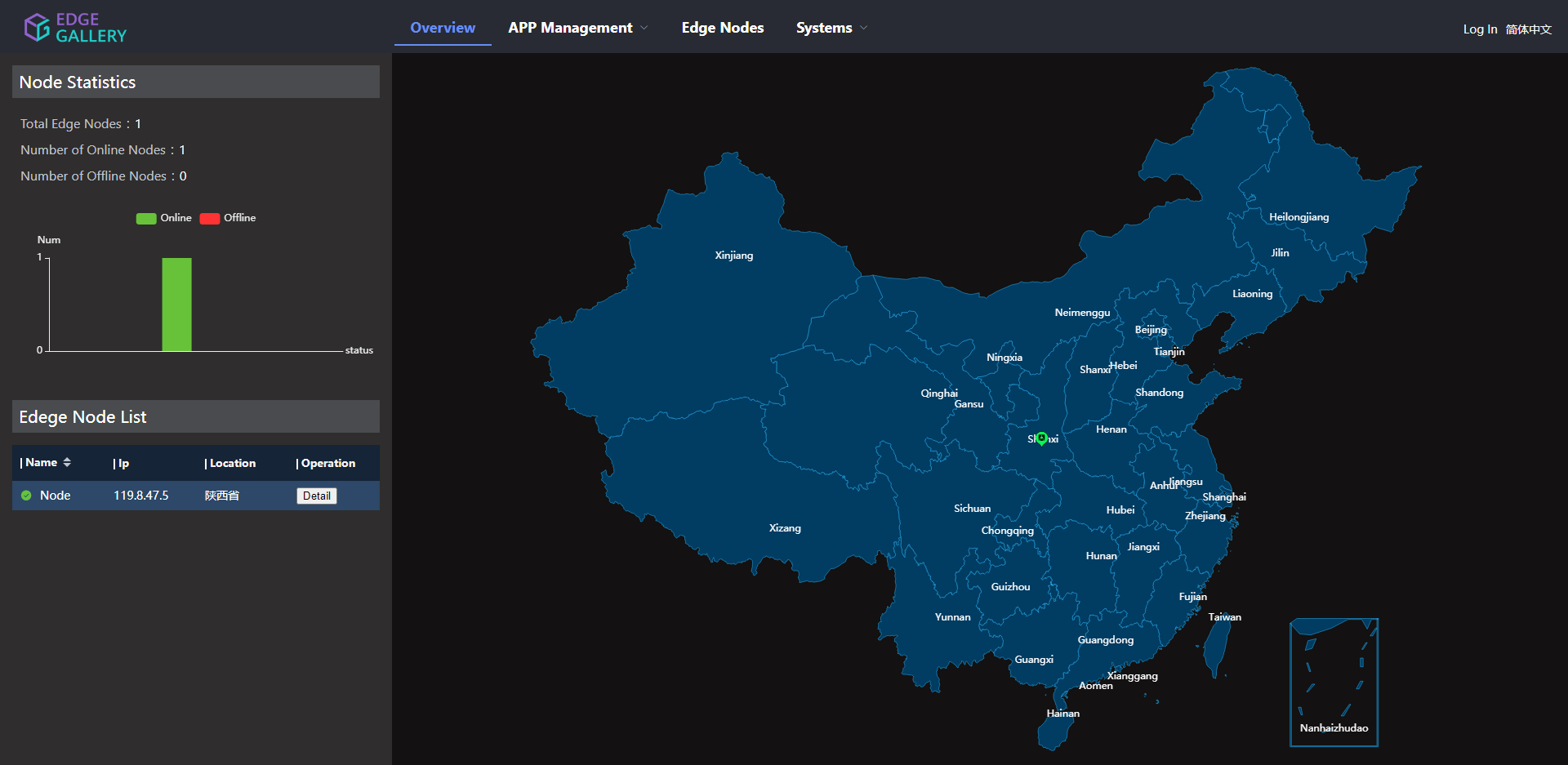Expand the APP Management dropdown
Image resolution: width=1568 pixels, height=765 pixels.
tap(578, 28)
